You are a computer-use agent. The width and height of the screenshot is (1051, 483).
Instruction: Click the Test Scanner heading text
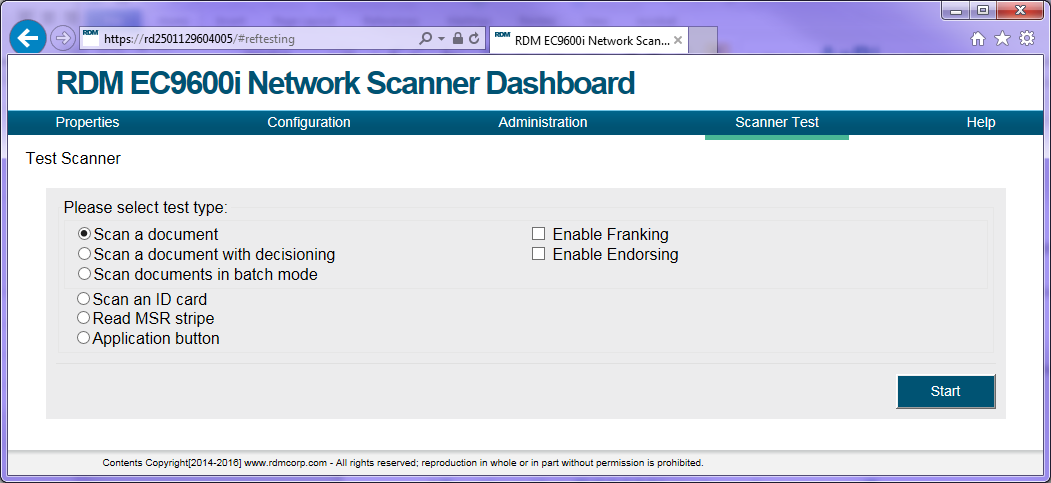73,159
